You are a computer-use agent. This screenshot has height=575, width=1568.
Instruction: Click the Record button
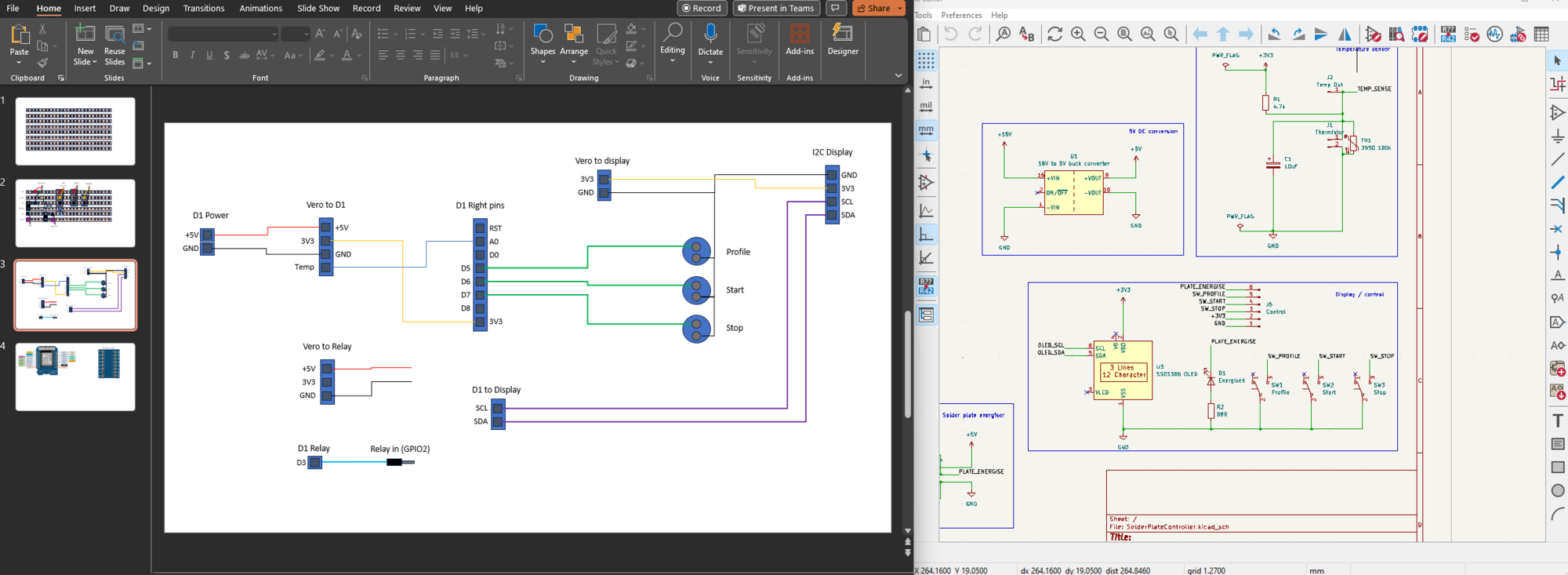[x=702, y=9]
